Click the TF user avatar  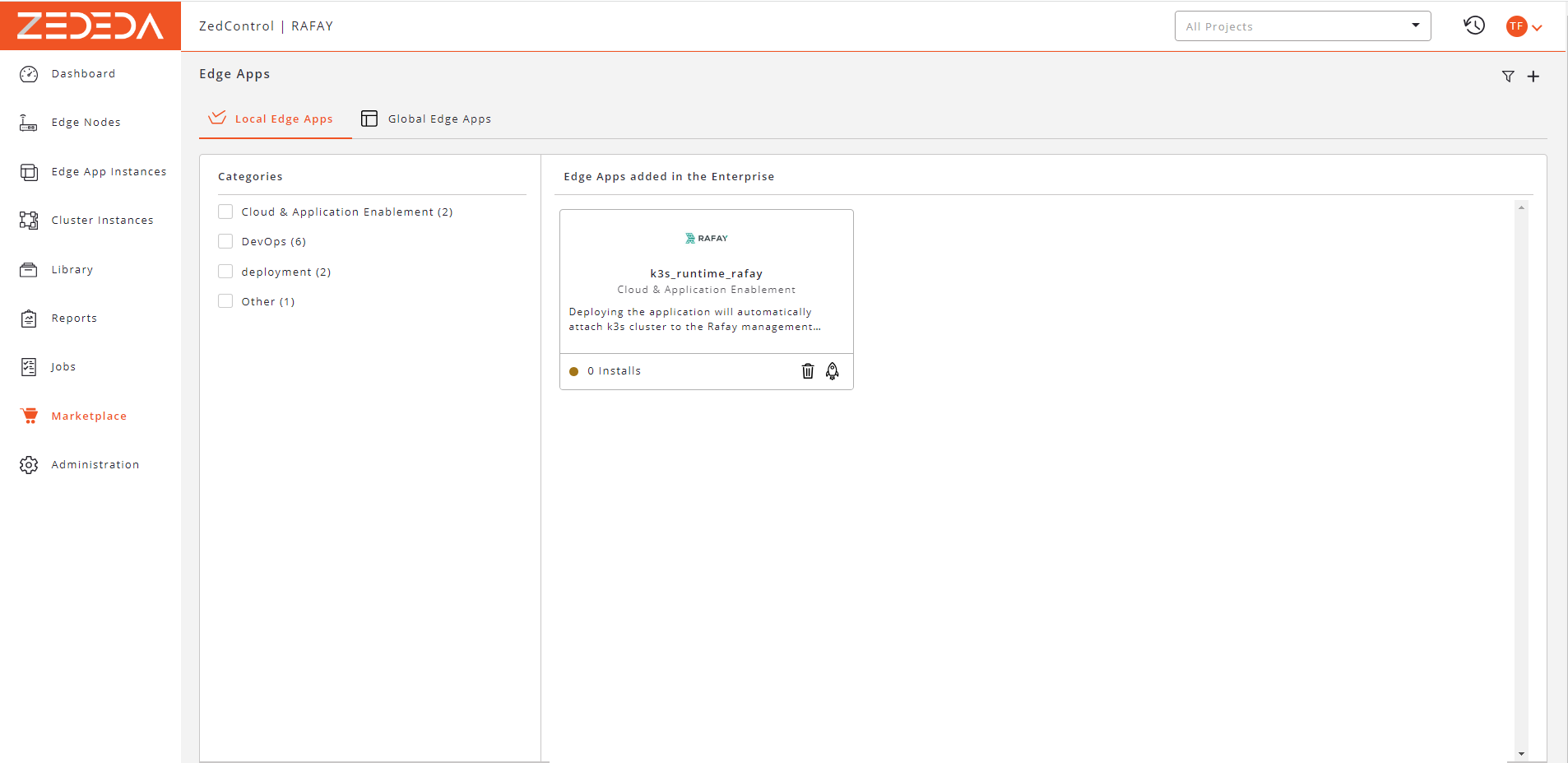[x=1516, y=26]
